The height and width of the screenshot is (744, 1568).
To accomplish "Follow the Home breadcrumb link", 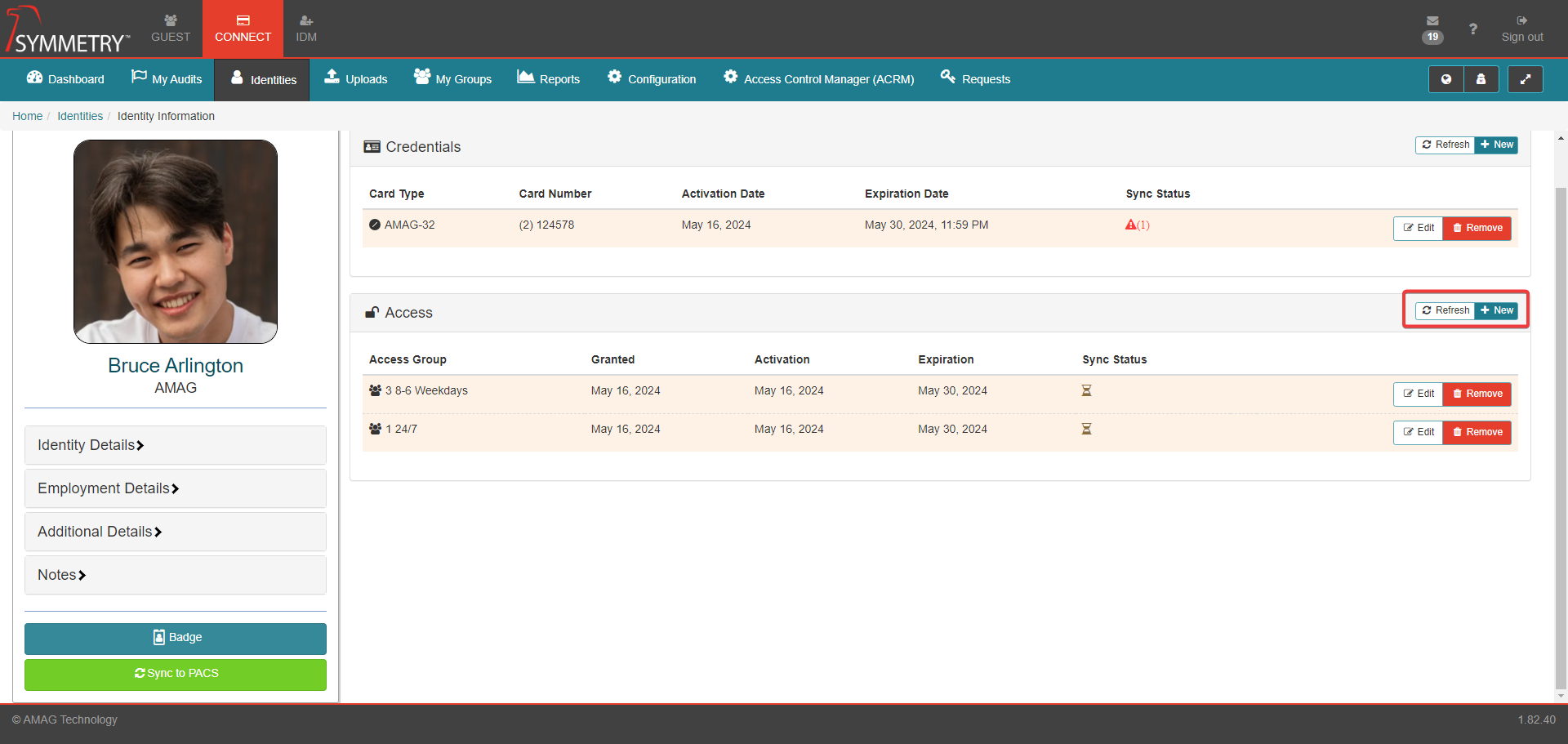I will coord(27,116).
